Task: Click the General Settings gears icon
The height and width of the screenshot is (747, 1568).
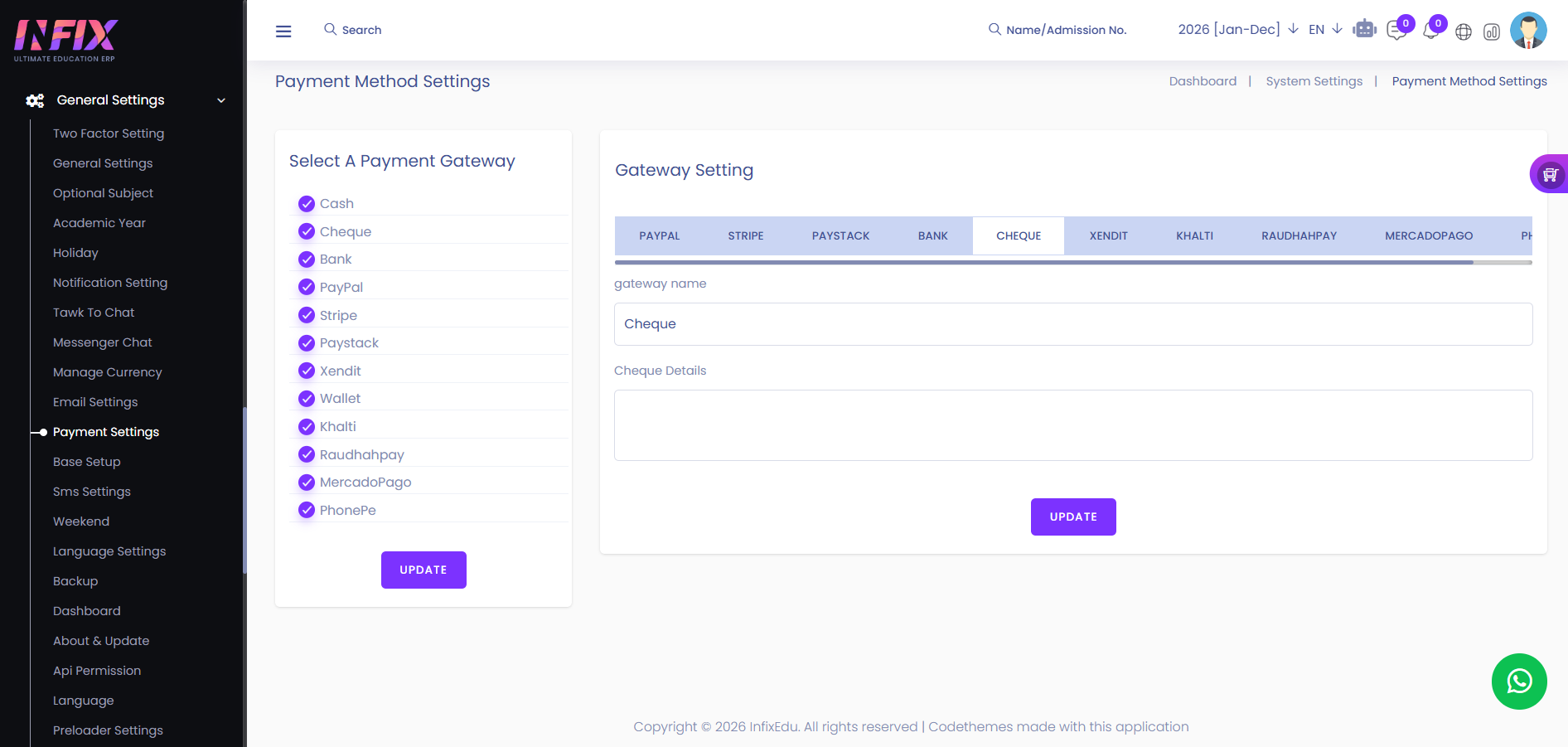Action: [x=35, y=100]
